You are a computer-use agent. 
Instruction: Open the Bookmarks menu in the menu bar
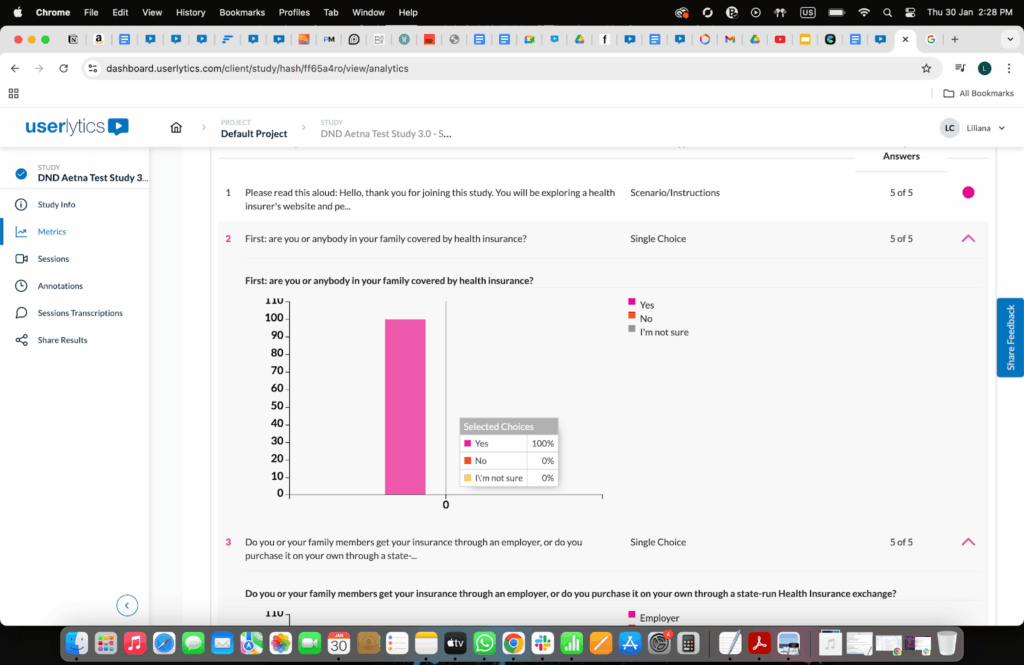coord(240,12)
